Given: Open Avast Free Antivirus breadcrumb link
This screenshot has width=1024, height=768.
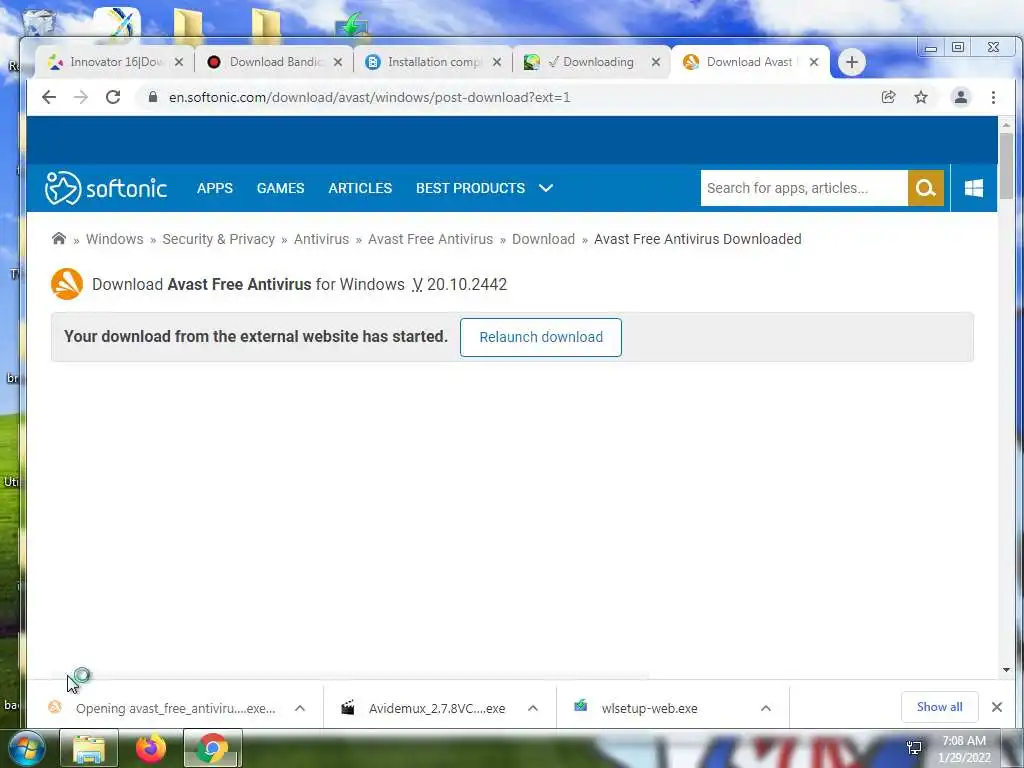Looking at the screenshot, I should click(x=430, y=239).
